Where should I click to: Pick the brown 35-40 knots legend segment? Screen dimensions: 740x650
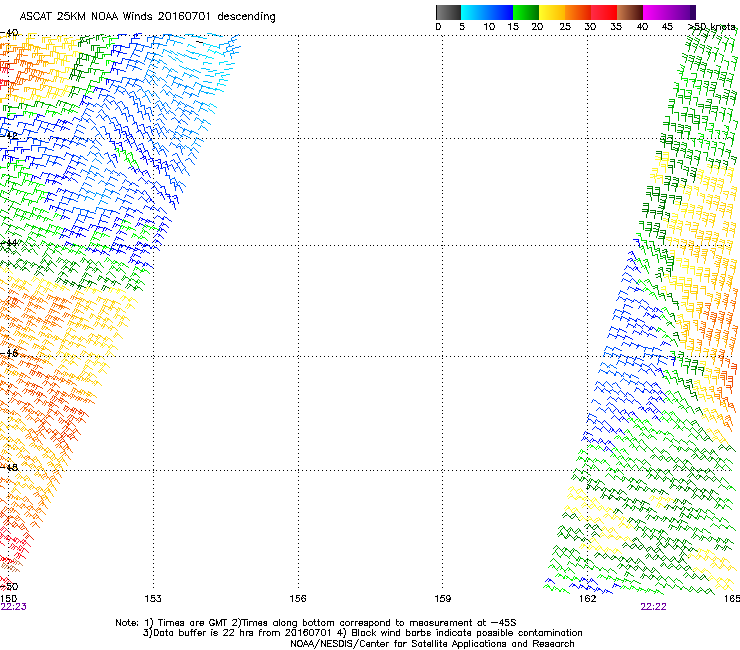[x=630, y=12]
